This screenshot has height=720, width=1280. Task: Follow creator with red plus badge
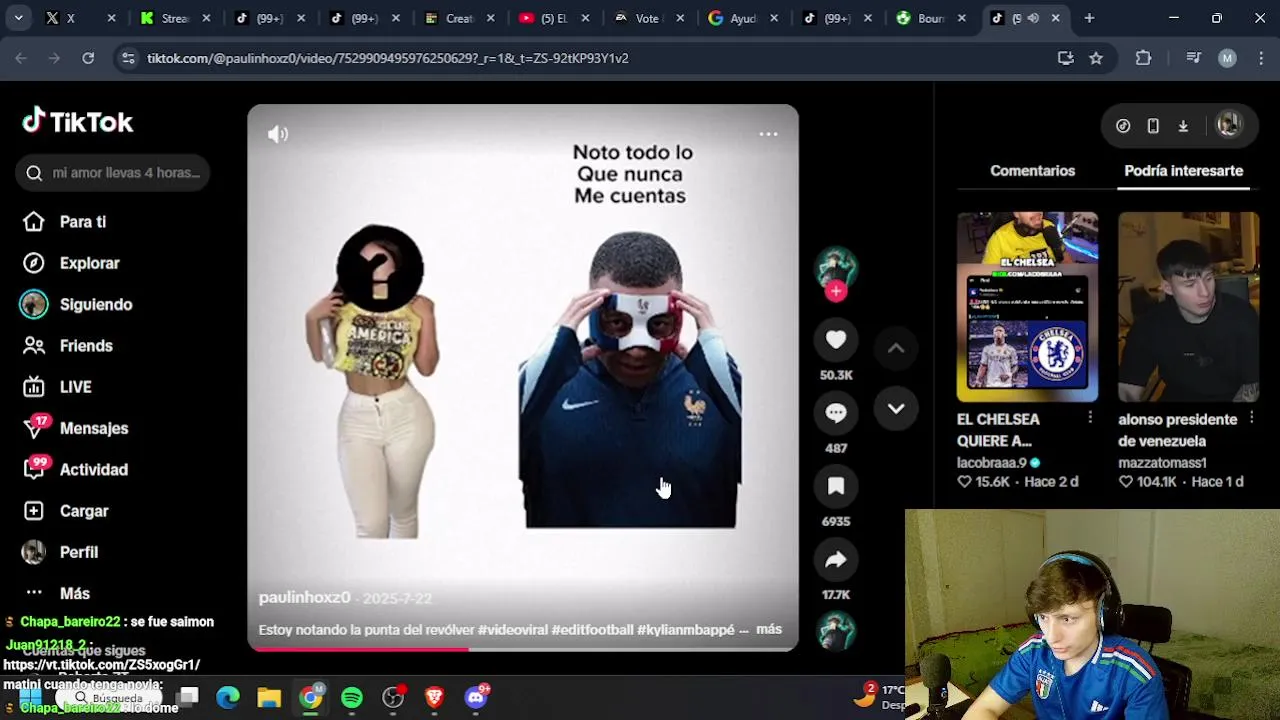[x=836, y=291]
